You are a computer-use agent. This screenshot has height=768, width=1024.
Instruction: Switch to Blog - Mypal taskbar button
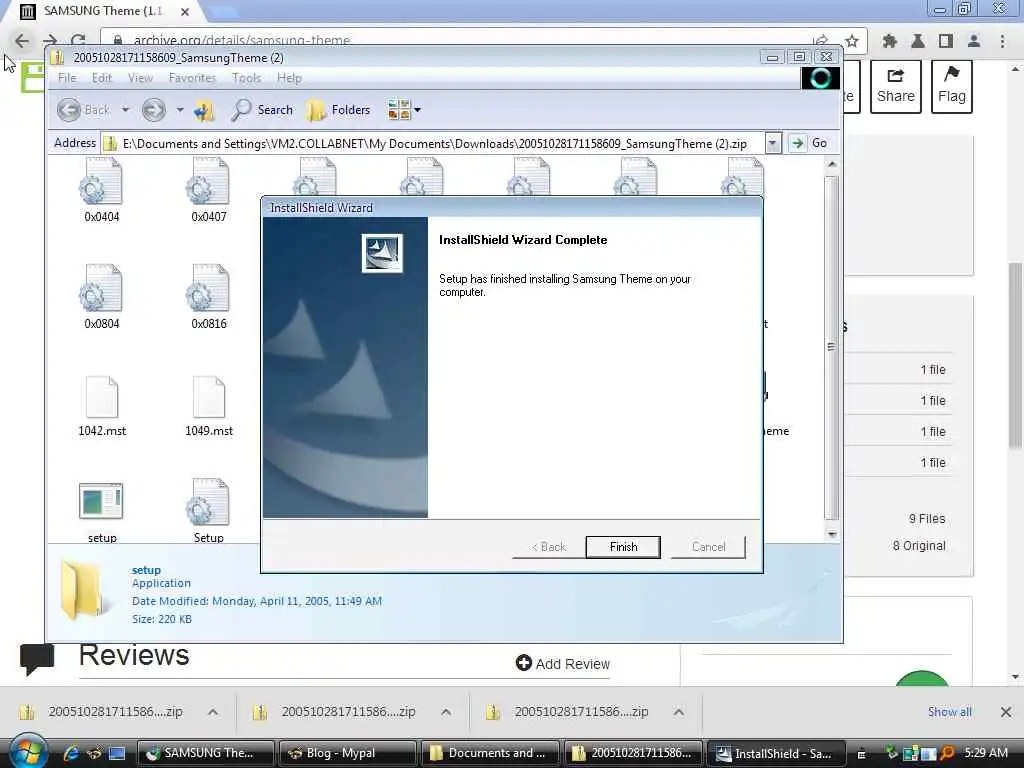point(346,753)
